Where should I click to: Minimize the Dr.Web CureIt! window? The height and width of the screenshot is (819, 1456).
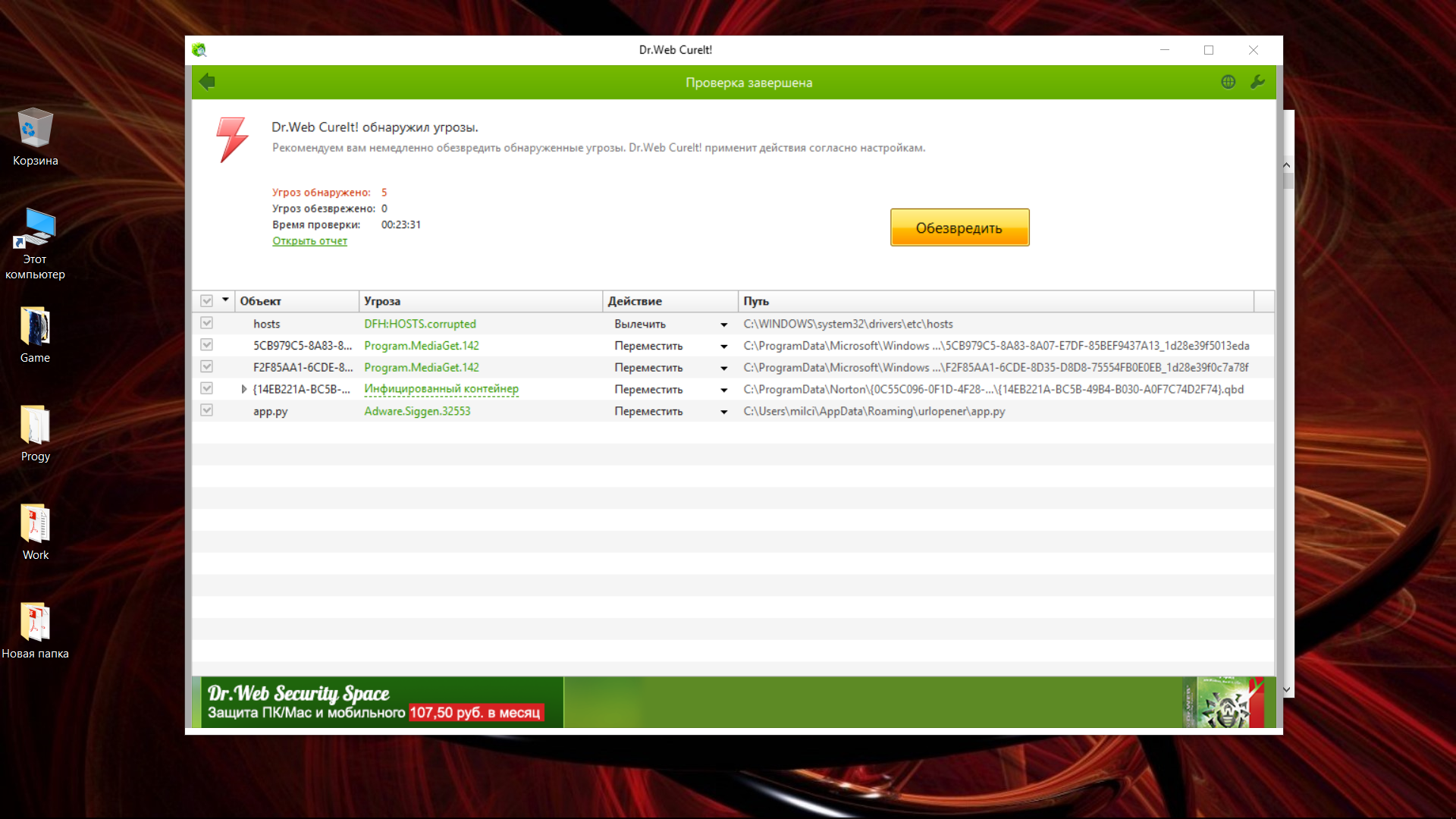click(x=1165, y=50)
